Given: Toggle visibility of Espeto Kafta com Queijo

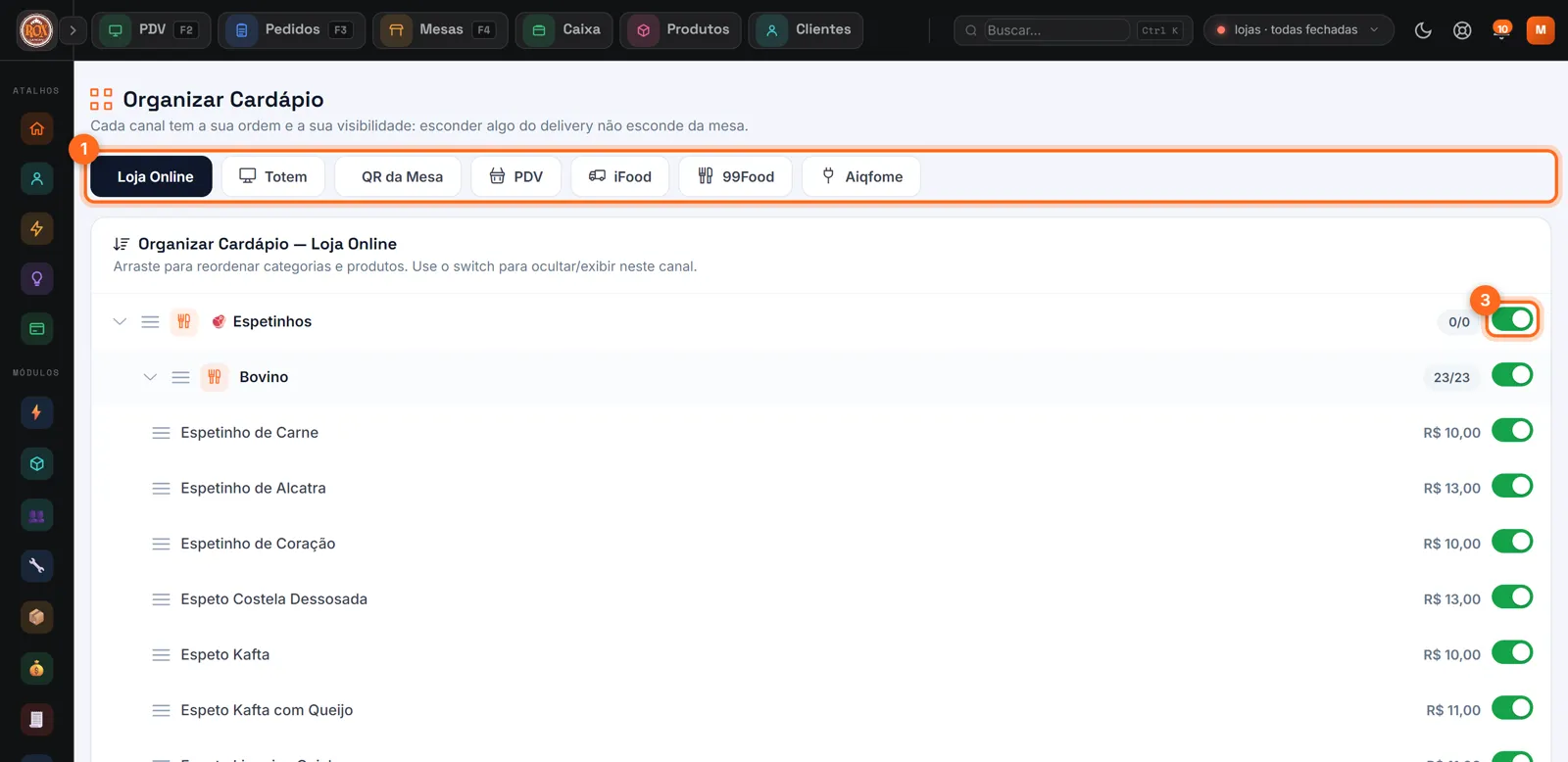Looking at the screenshot, I should click(1512, 708).
